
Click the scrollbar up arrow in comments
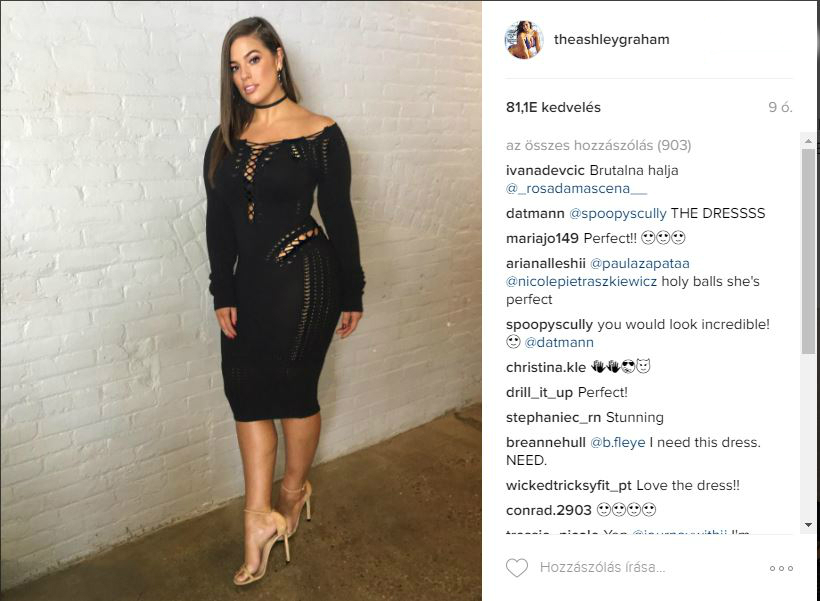(x=808, y=141)
